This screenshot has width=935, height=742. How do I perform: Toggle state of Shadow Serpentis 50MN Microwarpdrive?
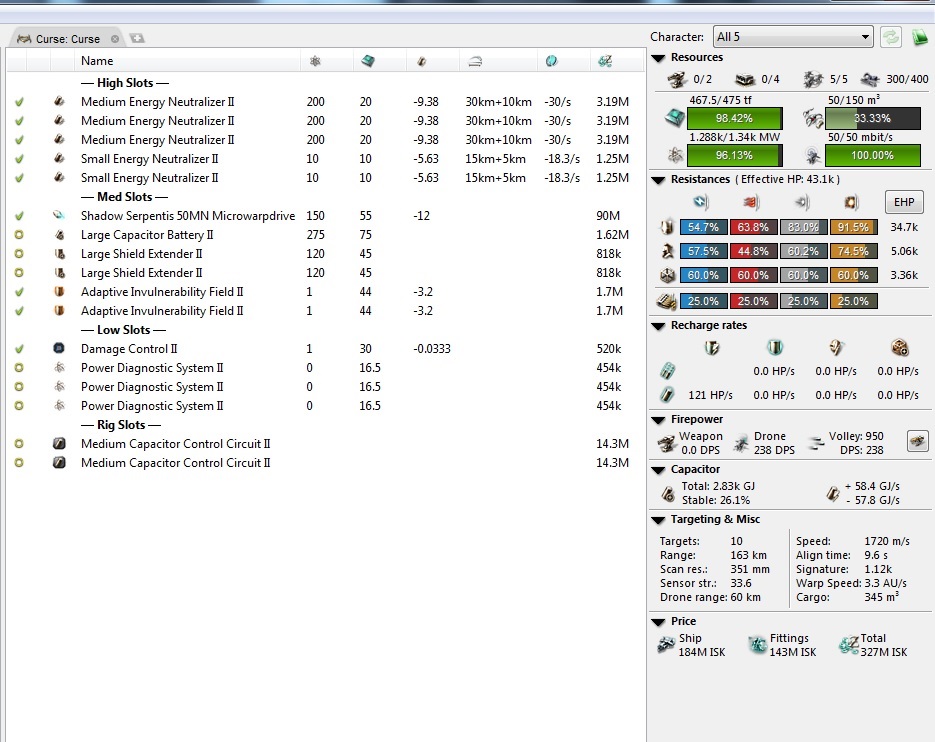(x=19, y=216)
